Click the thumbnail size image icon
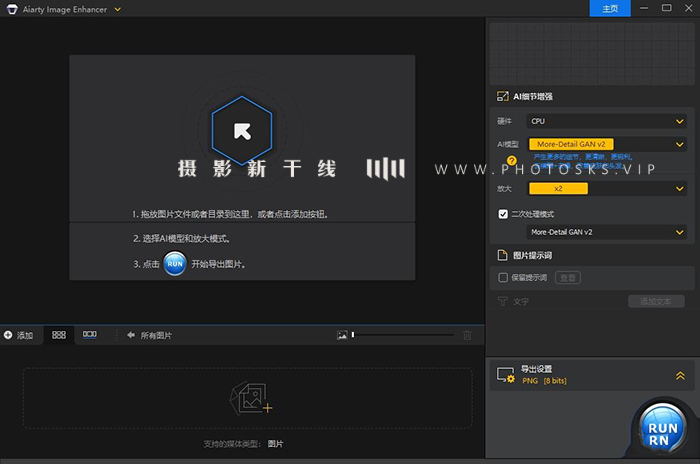This screenshot has height=464, width=700. pyautogui.click(x=342, y=335)
